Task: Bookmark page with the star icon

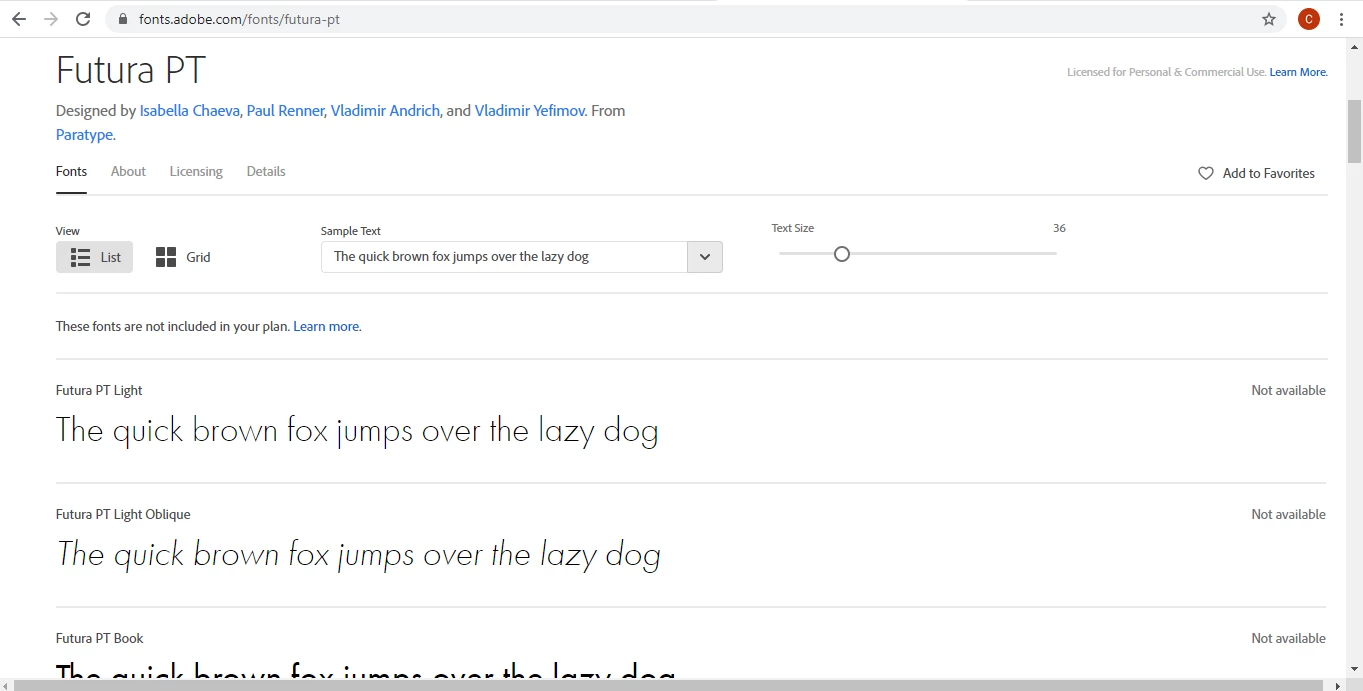Action: coord(1269,19)
